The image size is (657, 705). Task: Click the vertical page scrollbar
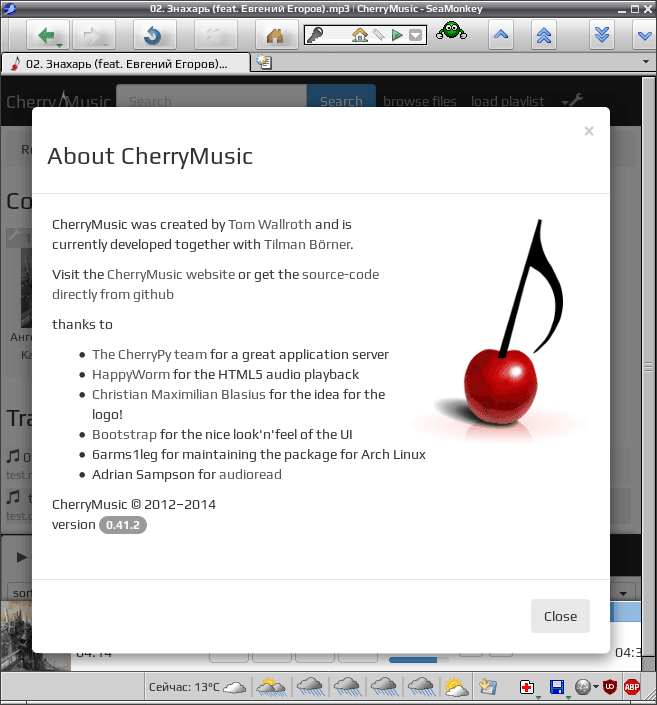(648, 367)
